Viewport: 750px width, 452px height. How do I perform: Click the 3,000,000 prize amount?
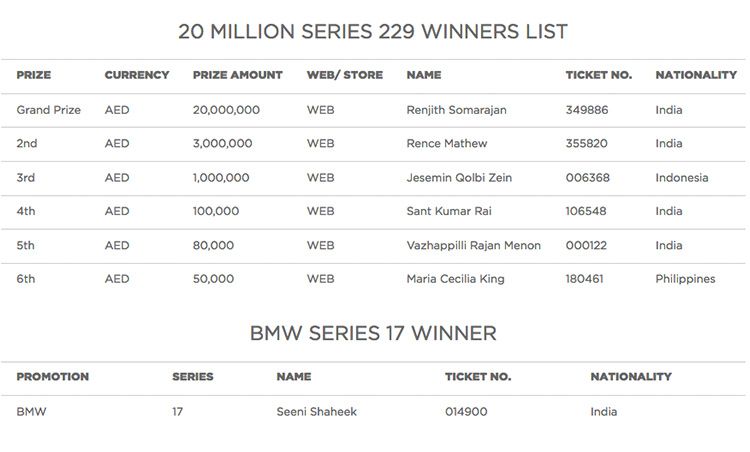point(222,143)
